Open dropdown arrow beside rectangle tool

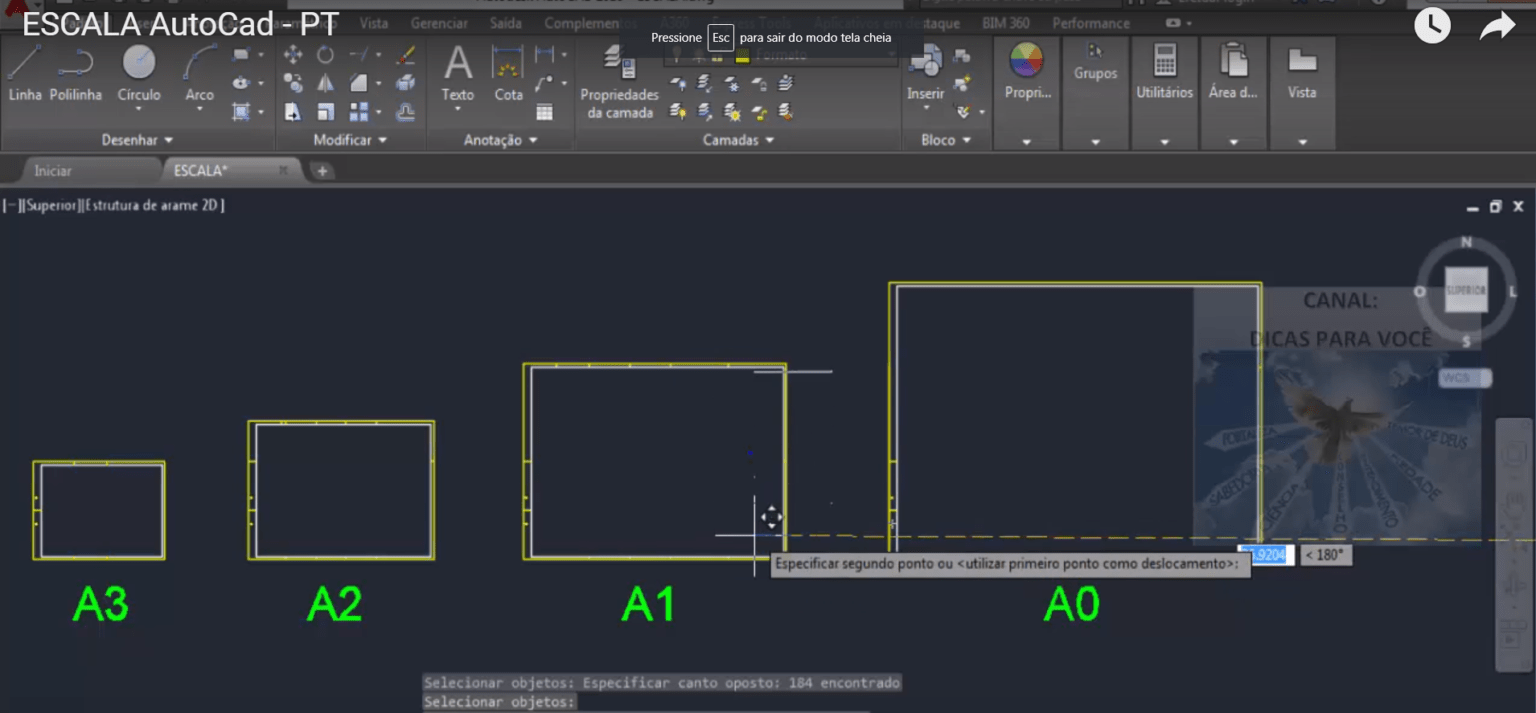[261, 55]
